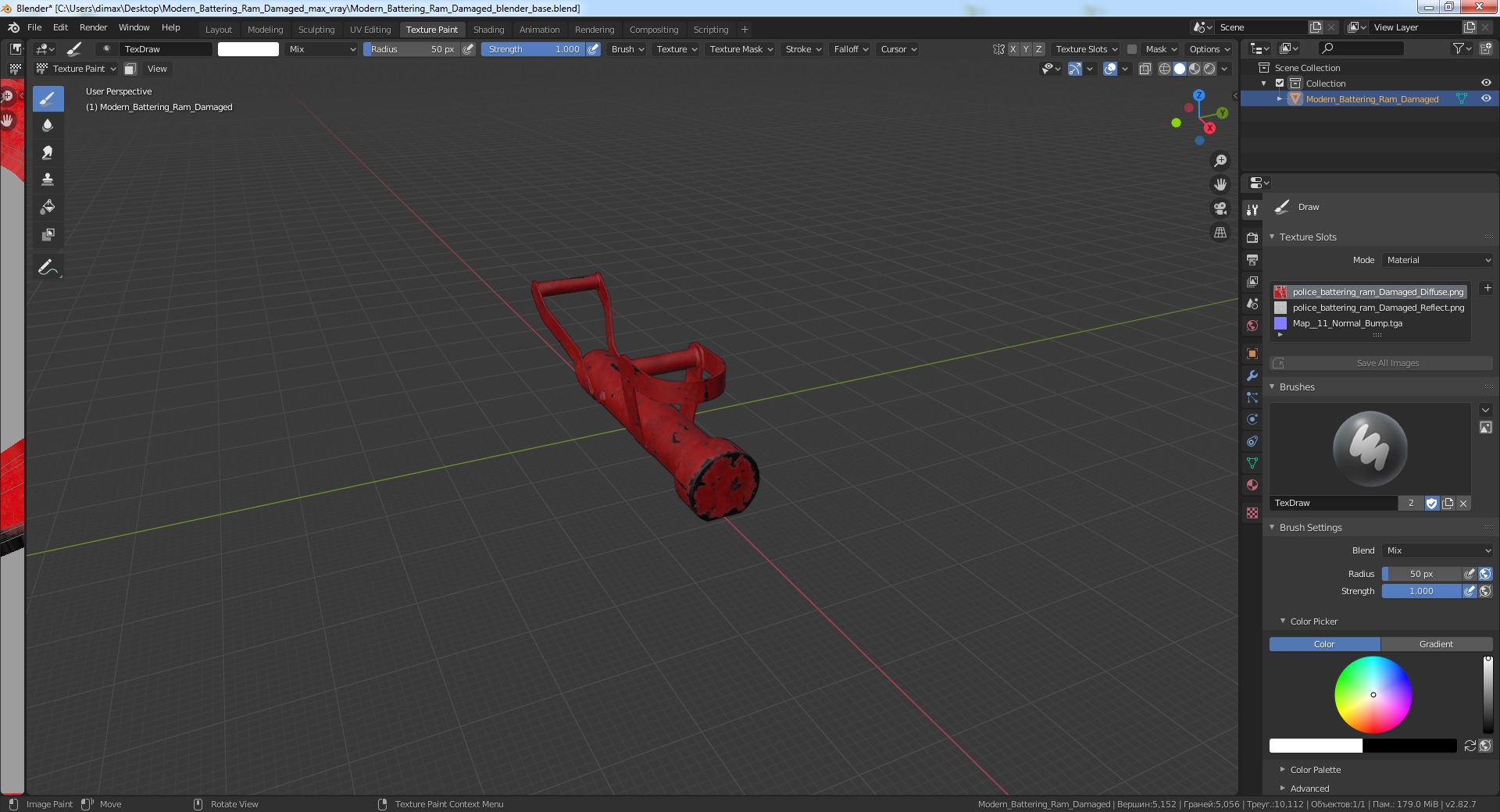This screenshot has height=812, width=1500.
Task: Toggle Y axis symmetry
Action: pos(1026,49)
